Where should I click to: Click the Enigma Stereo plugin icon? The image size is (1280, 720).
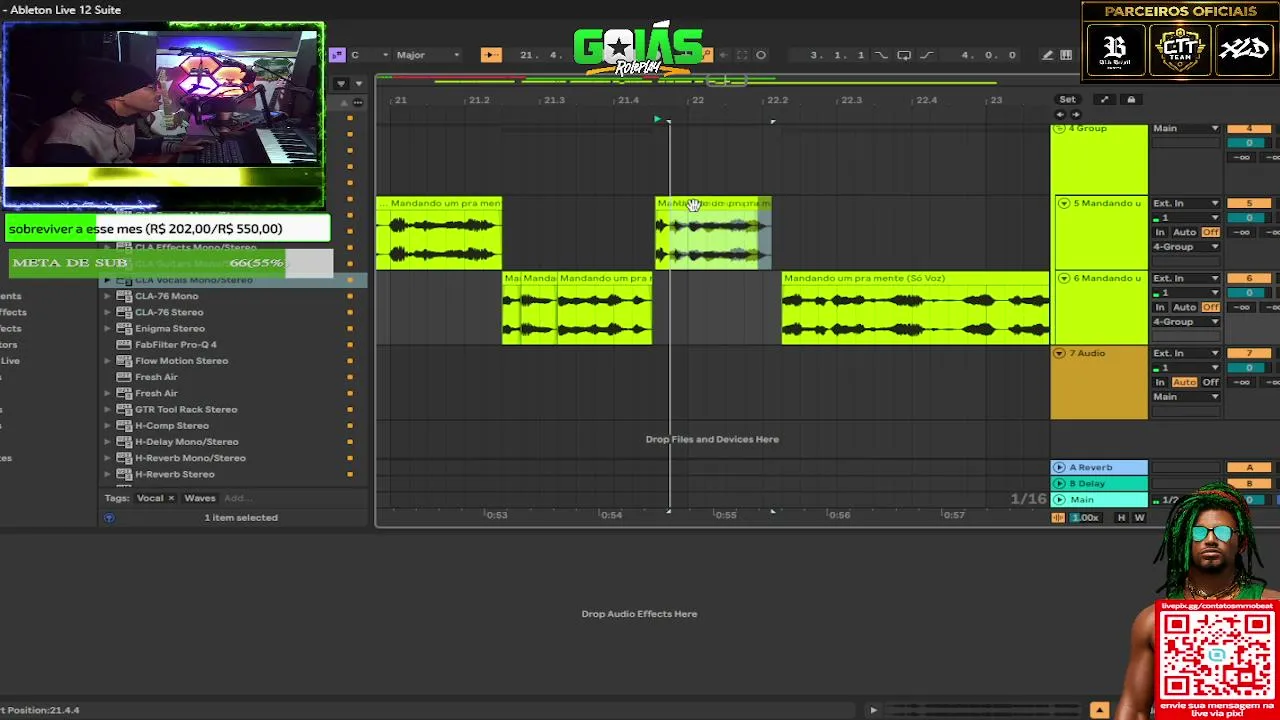pos(124,329)
